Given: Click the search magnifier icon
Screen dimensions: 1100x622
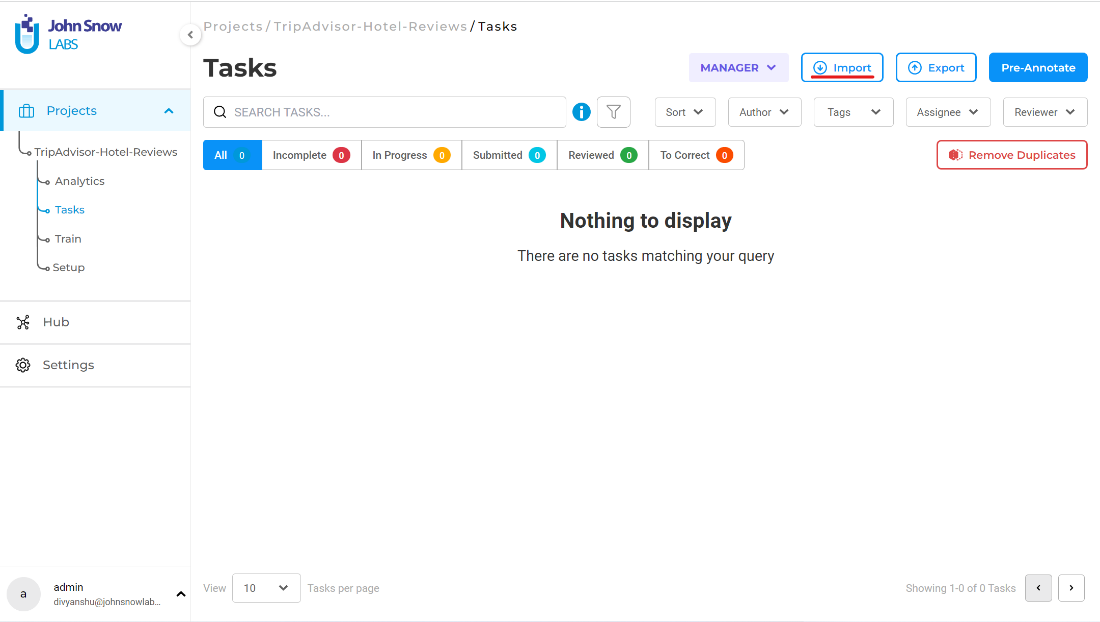Looking at the screenshot, I should 220,112.
